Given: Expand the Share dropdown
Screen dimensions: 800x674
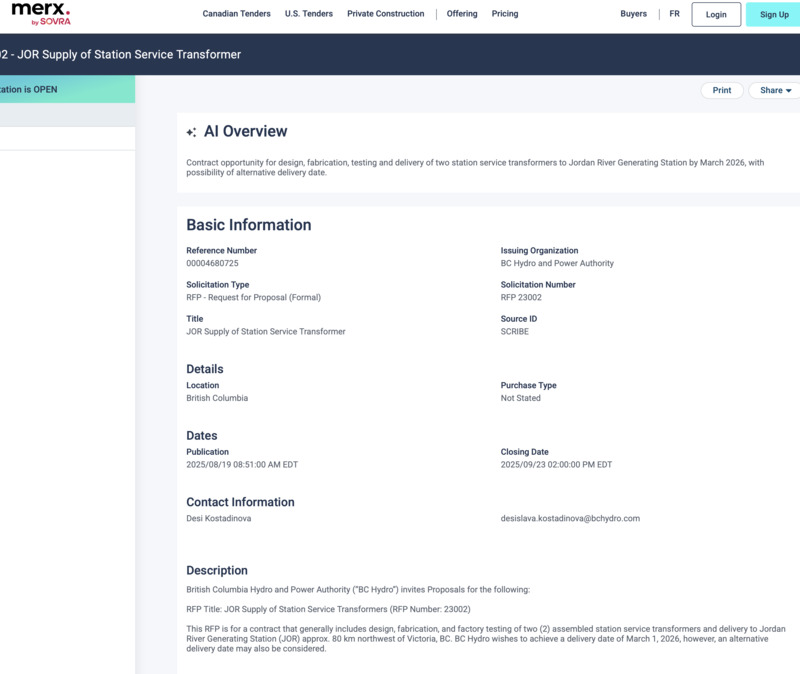Looking at the screenshot, I should (x=774, y=90).
